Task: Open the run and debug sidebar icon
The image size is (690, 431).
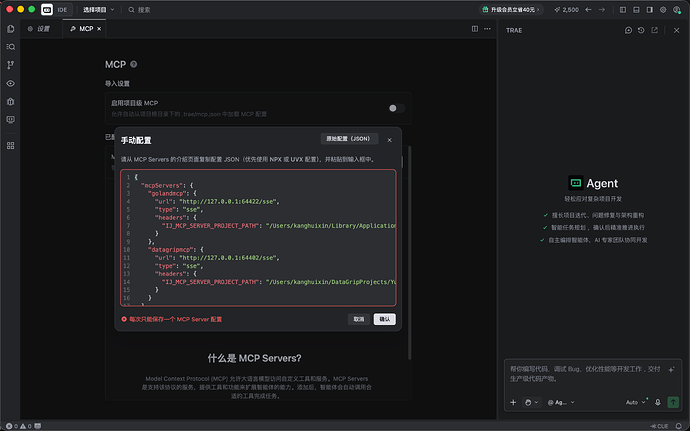Action: click(x=11, y=101)
